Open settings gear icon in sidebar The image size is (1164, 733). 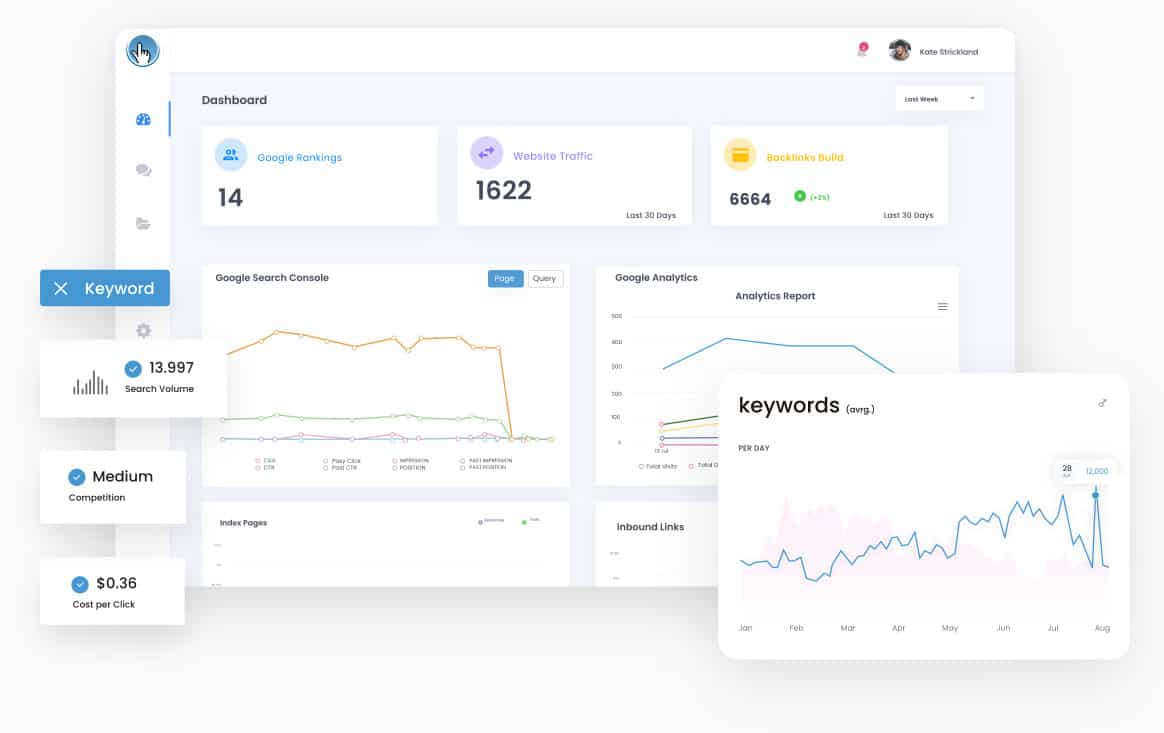(x=143, y=330)
